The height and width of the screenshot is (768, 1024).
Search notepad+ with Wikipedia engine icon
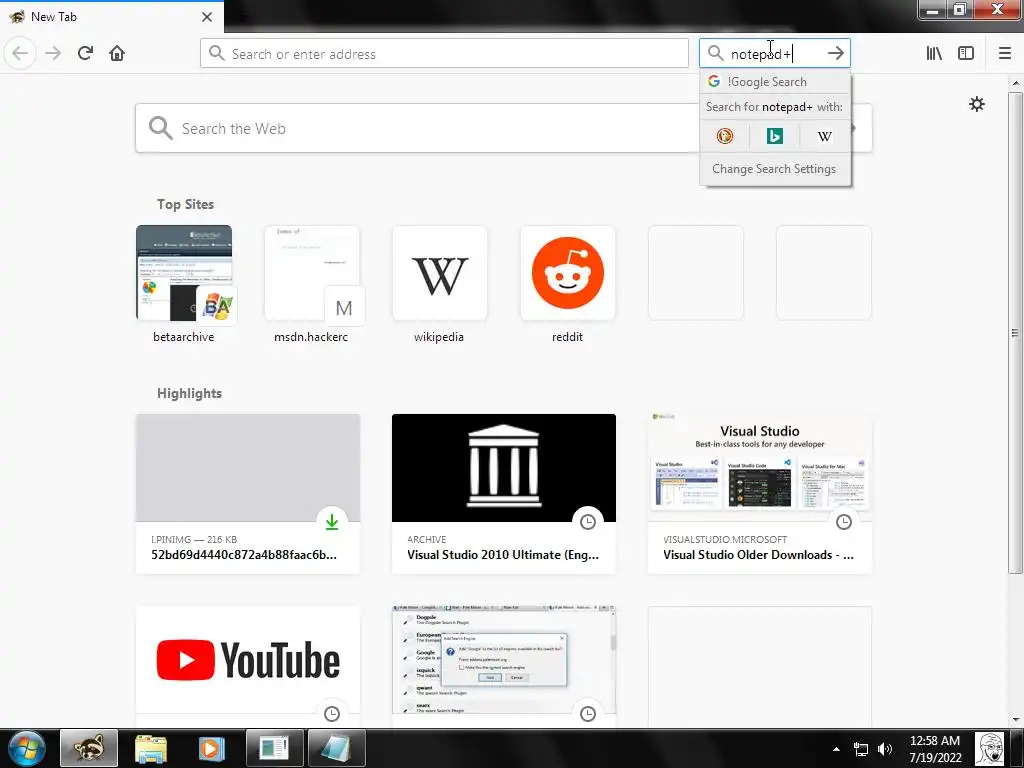point(824,136)
